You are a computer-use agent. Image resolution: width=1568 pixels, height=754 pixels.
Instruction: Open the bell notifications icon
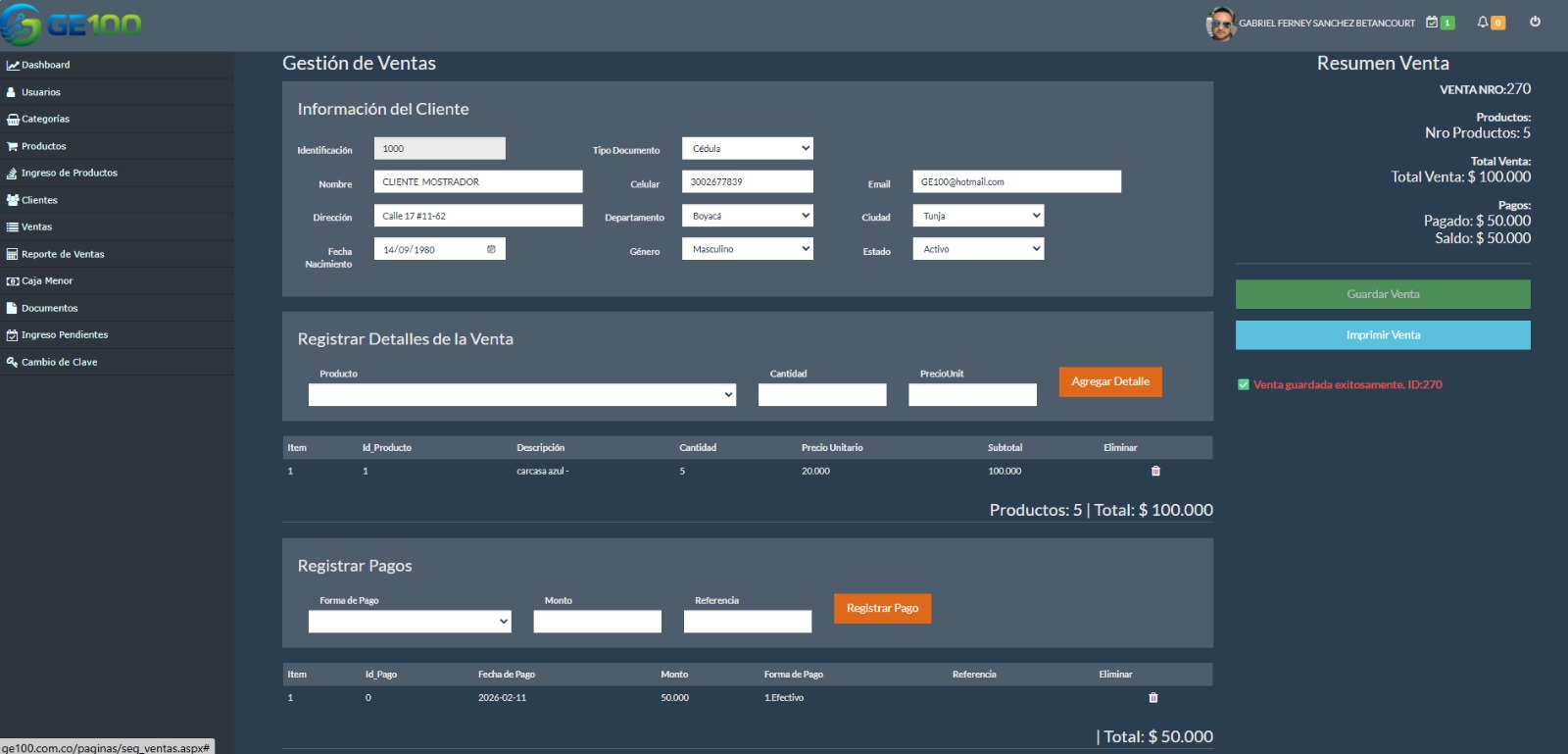click(1483, 22)
